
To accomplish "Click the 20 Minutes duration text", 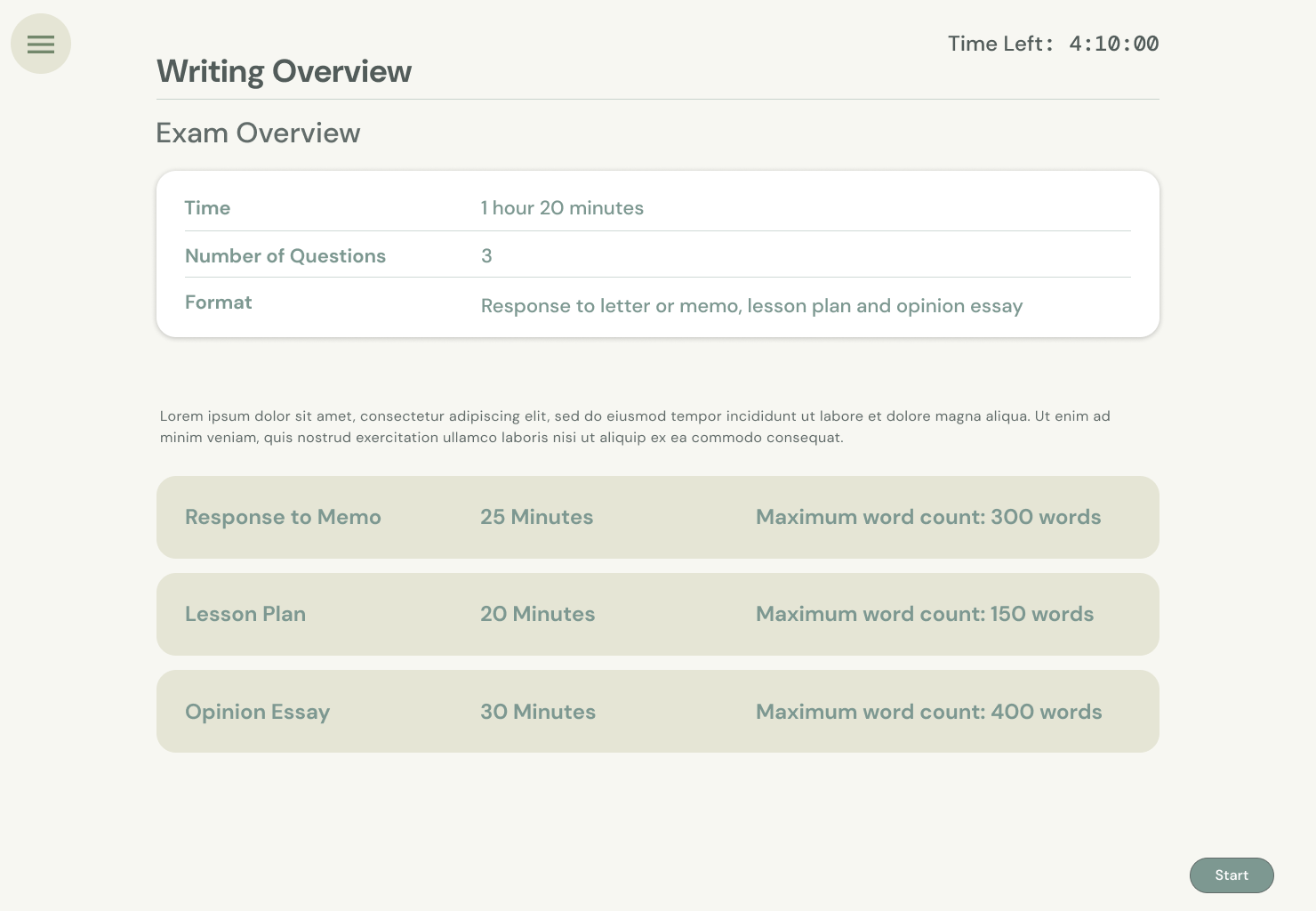I will [537, 614].
